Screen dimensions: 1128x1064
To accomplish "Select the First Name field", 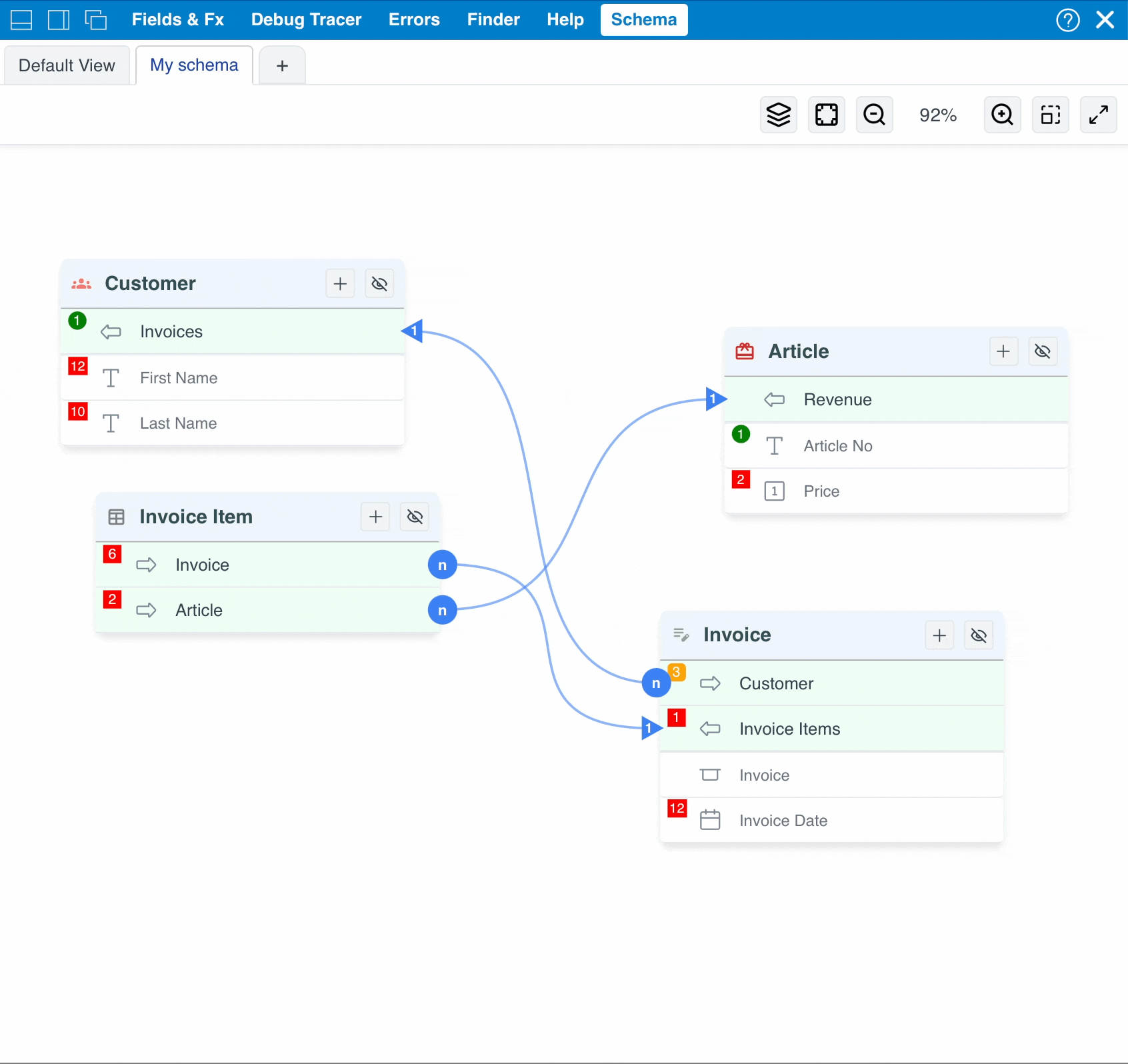I will [233, 378].
